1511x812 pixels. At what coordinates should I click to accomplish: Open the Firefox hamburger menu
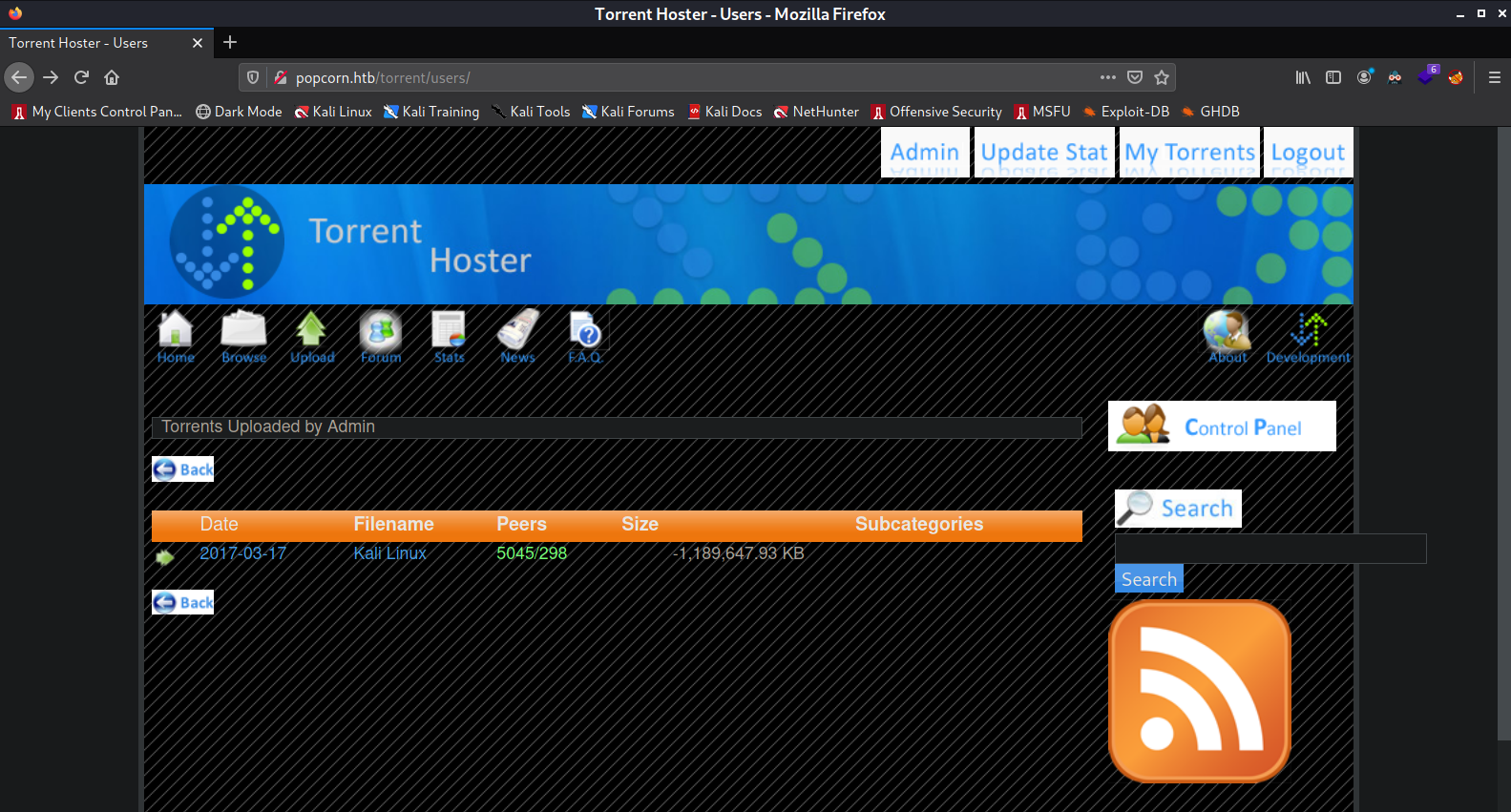1495,77
